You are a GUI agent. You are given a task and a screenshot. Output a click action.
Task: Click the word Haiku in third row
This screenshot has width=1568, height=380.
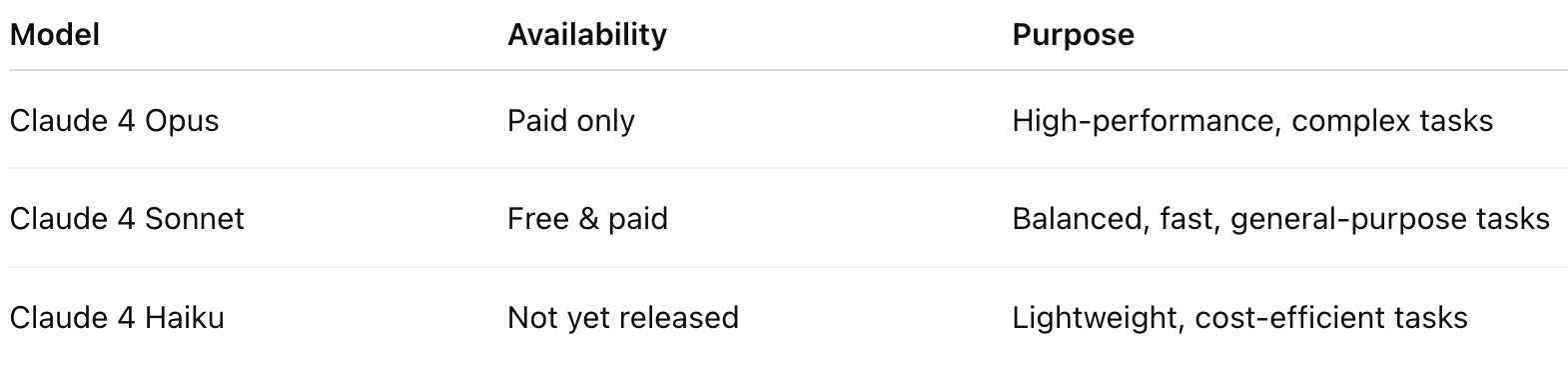tap(185, 318)
